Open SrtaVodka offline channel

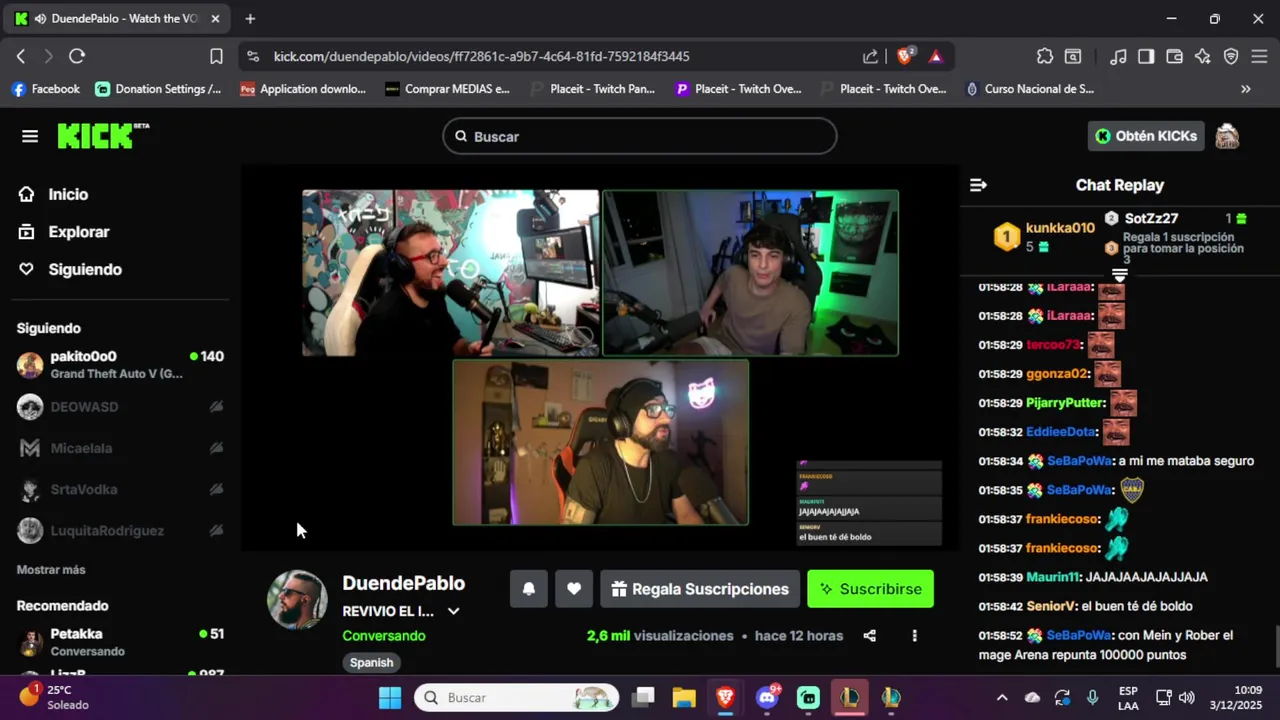(120, 489)
